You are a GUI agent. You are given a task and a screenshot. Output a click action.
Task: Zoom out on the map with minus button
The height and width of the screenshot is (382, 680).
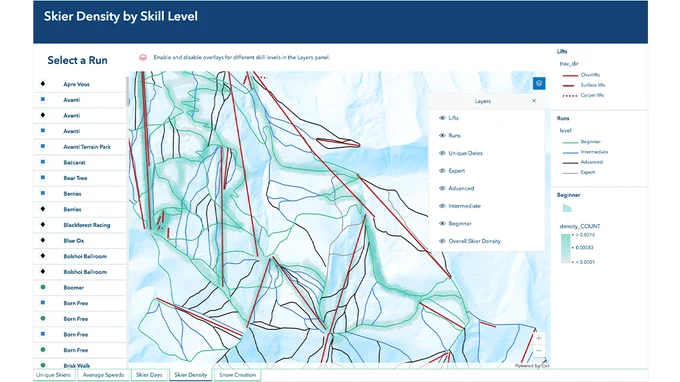(539, 350)
